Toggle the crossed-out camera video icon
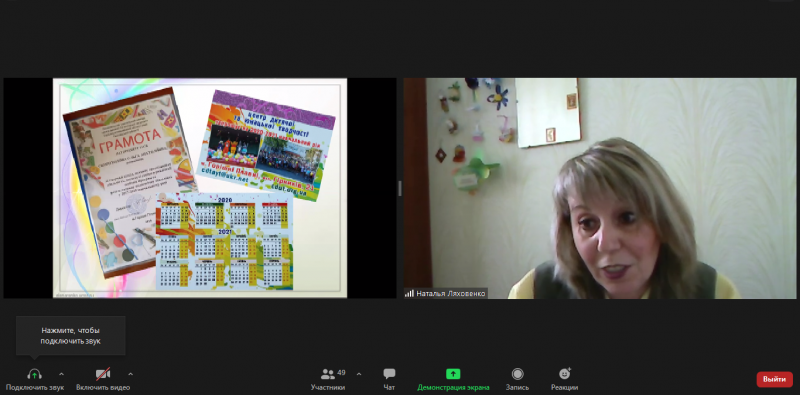Image resolution: width=800 pixels, height=395 pixels. [103, 374]
